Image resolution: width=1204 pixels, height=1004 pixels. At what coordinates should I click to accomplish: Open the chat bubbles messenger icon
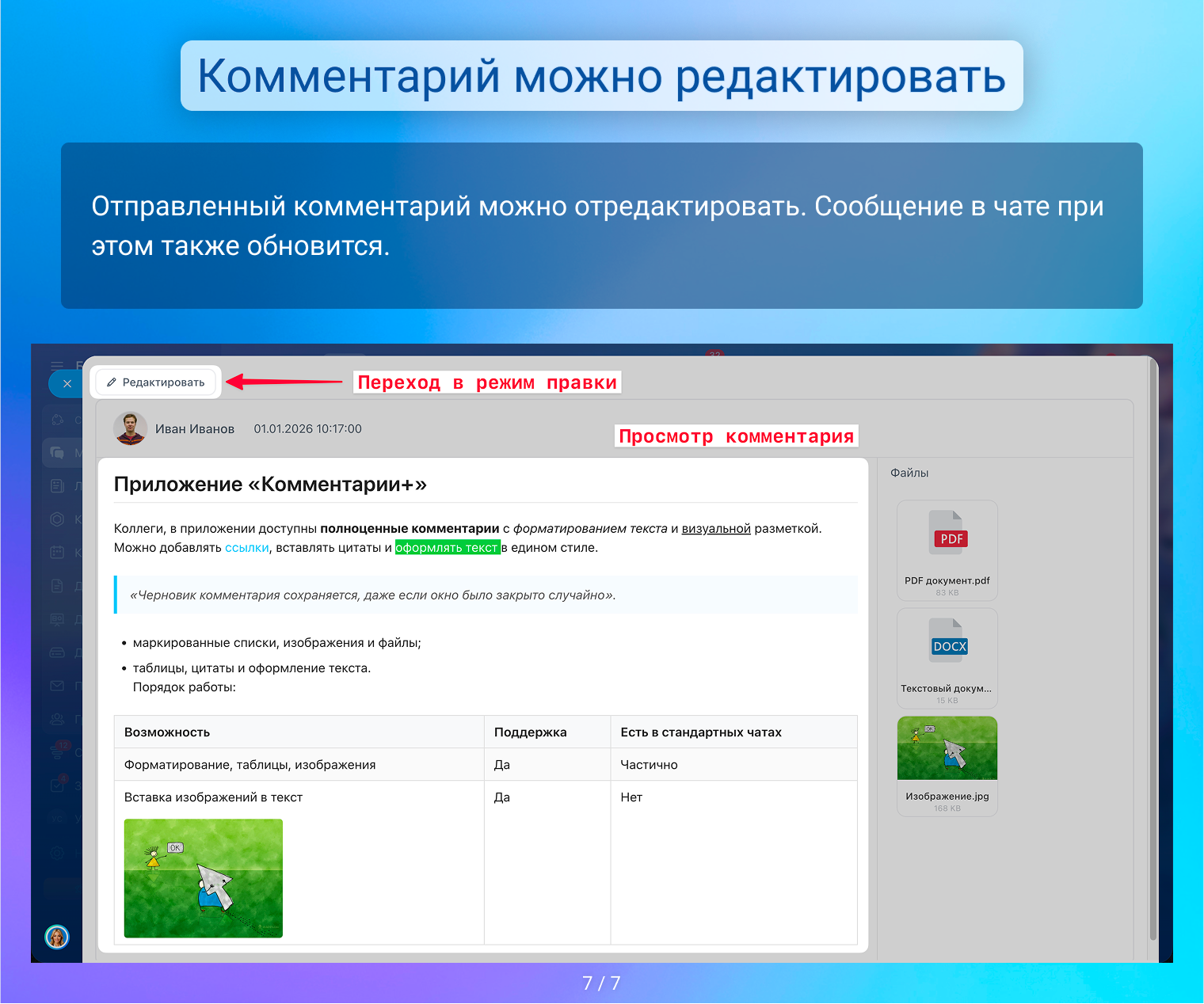pyautogui.click(x=57, y=452)
